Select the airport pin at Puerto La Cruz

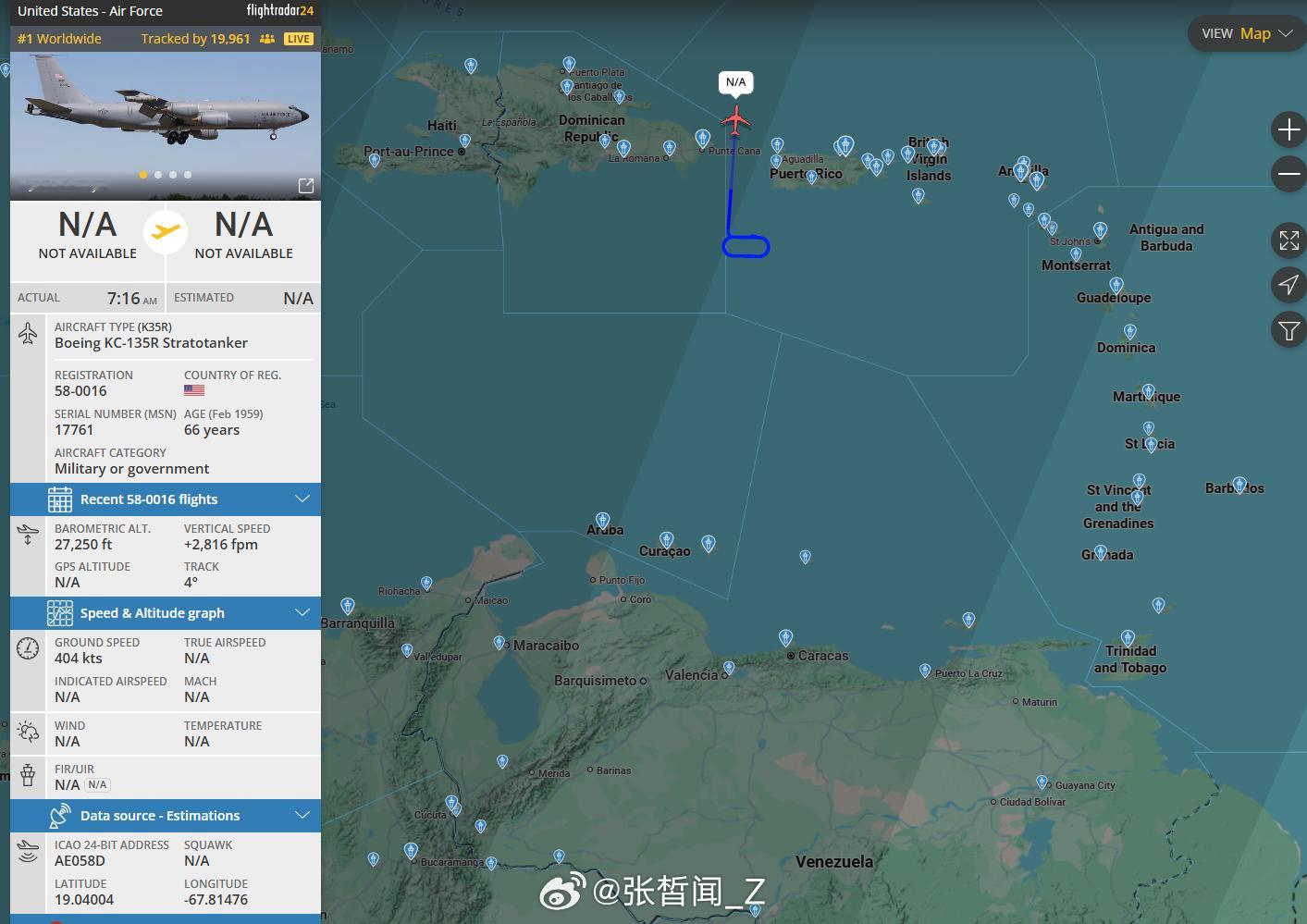coord(925,671)
